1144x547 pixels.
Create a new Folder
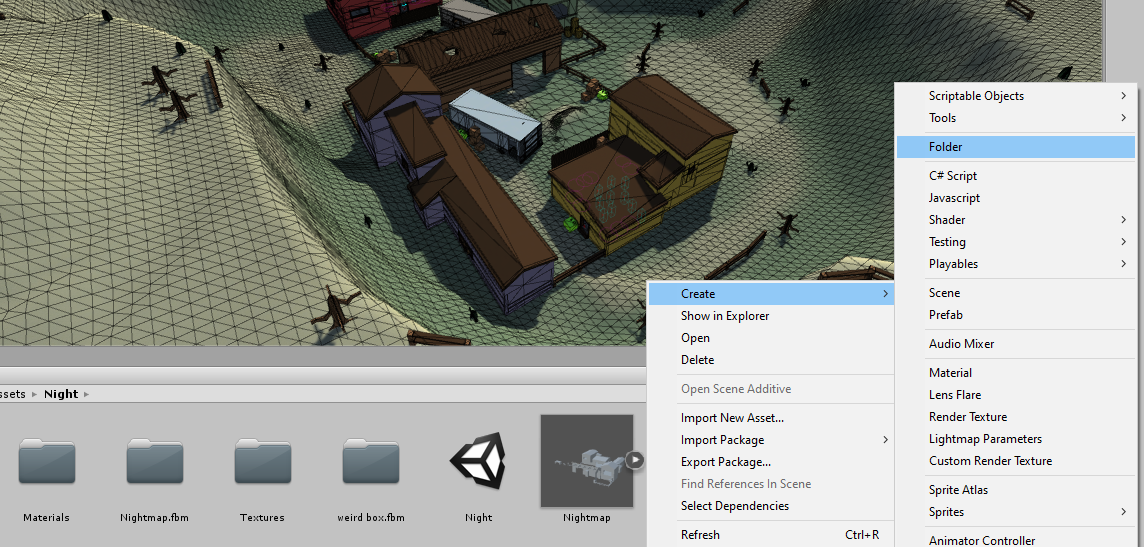(x=1016, y=147)
